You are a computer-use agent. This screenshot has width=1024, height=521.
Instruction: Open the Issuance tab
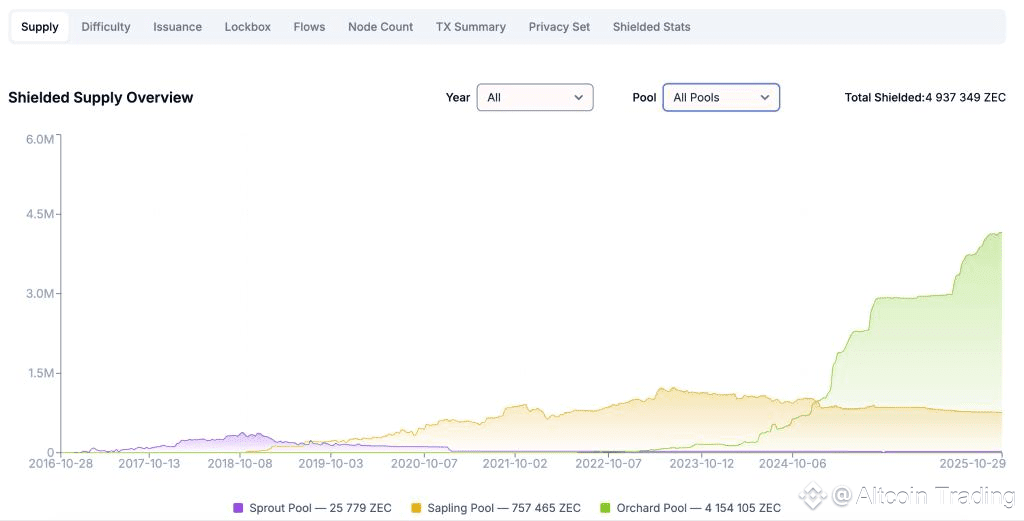pyautogui.click(x=177, y=27)
